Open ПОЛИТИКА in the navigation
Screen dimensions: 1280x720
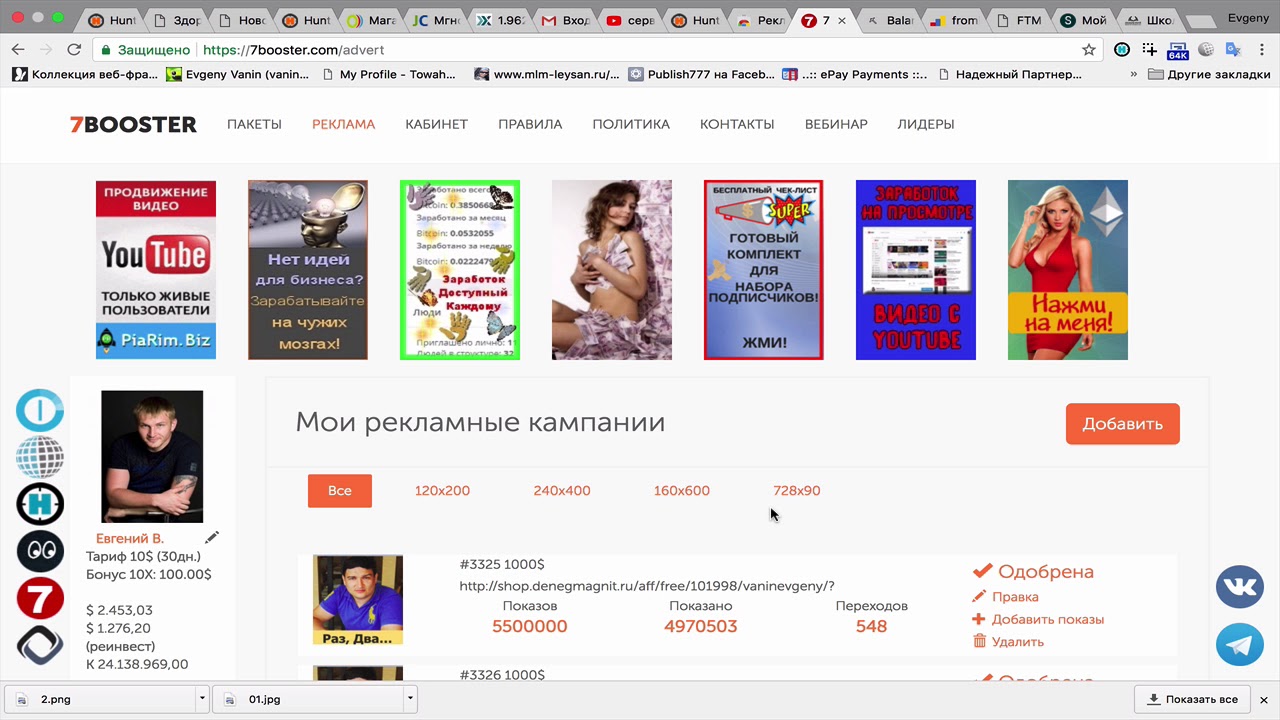[631, 124]
